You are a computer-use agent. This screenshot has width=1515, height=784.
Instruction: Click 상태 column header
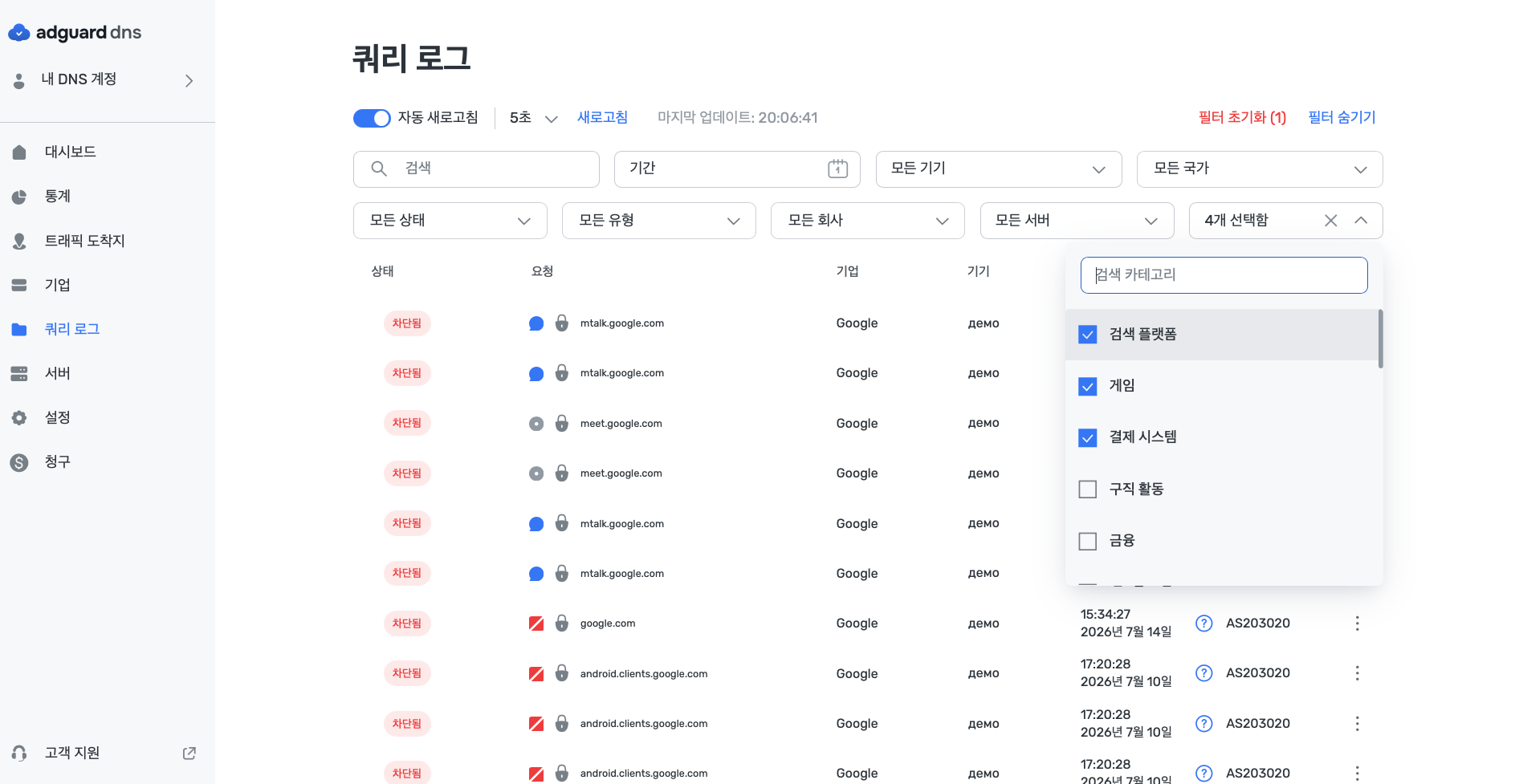(x=382, y=271)
